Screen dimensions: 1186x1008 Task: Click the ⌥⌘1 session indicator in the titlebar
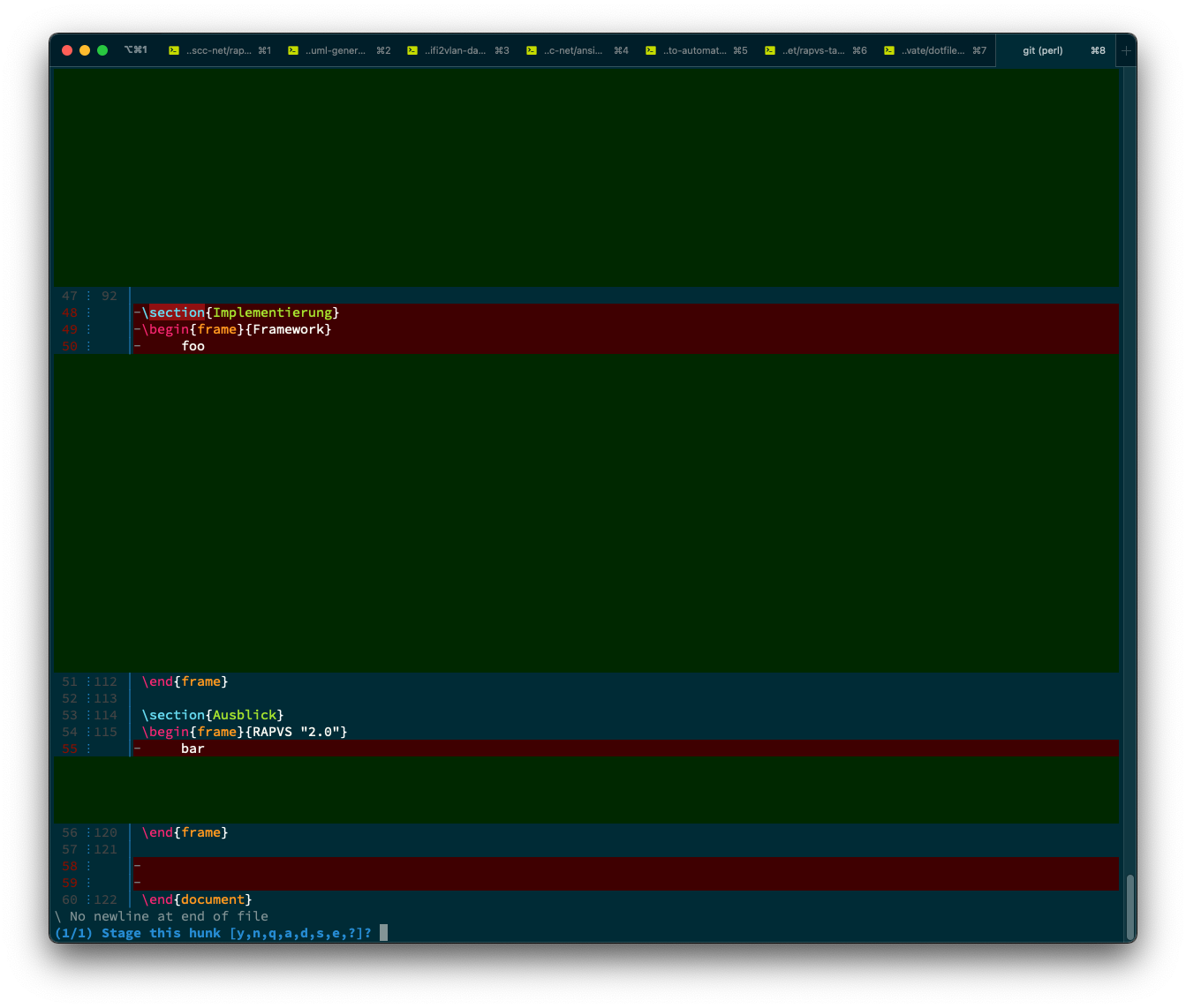pyautogui.click(x=137, y=50)
